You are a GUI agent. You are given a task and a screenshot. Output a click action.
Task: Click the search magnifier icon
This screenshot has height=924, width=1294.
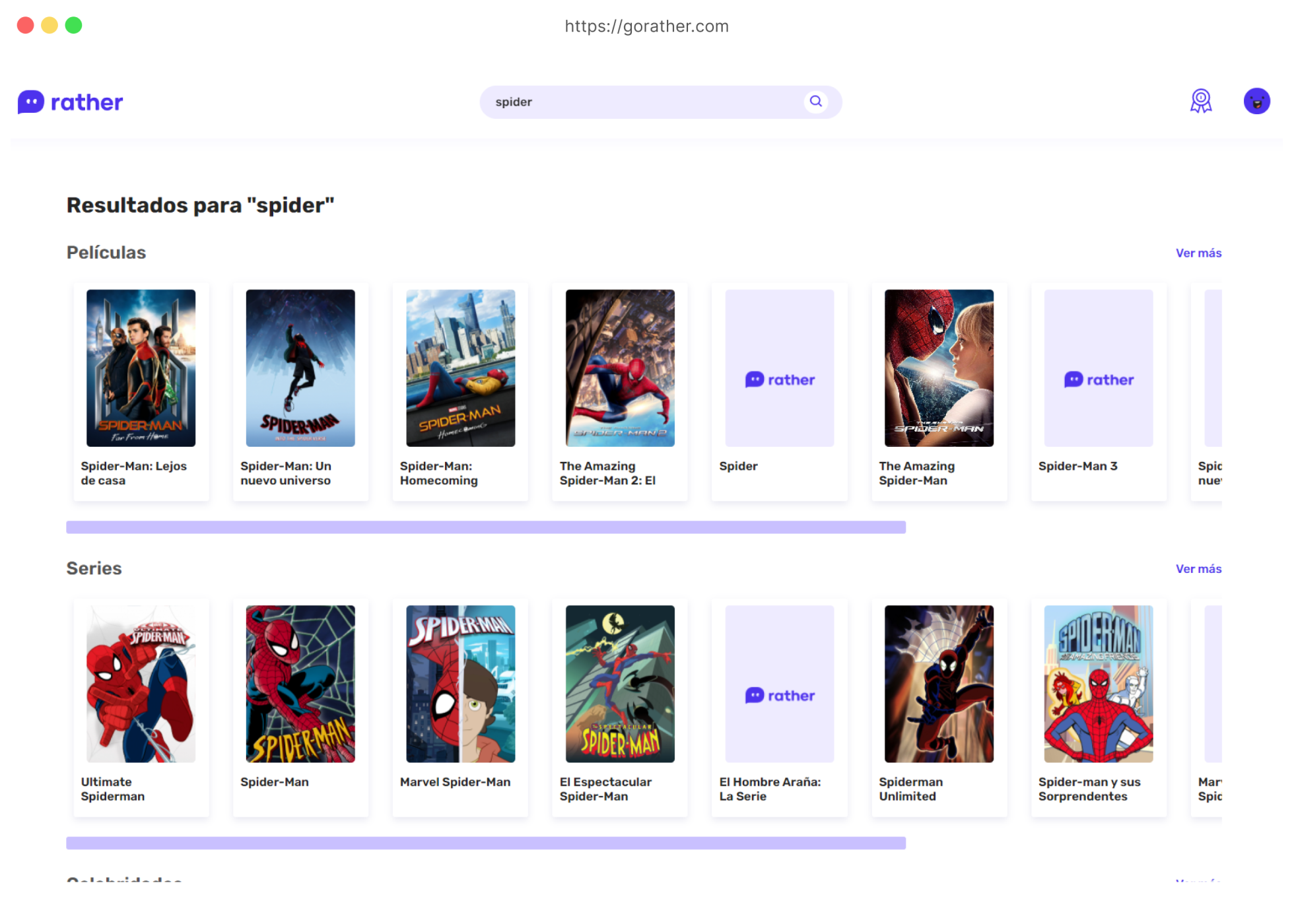click(x=816, y=102)
